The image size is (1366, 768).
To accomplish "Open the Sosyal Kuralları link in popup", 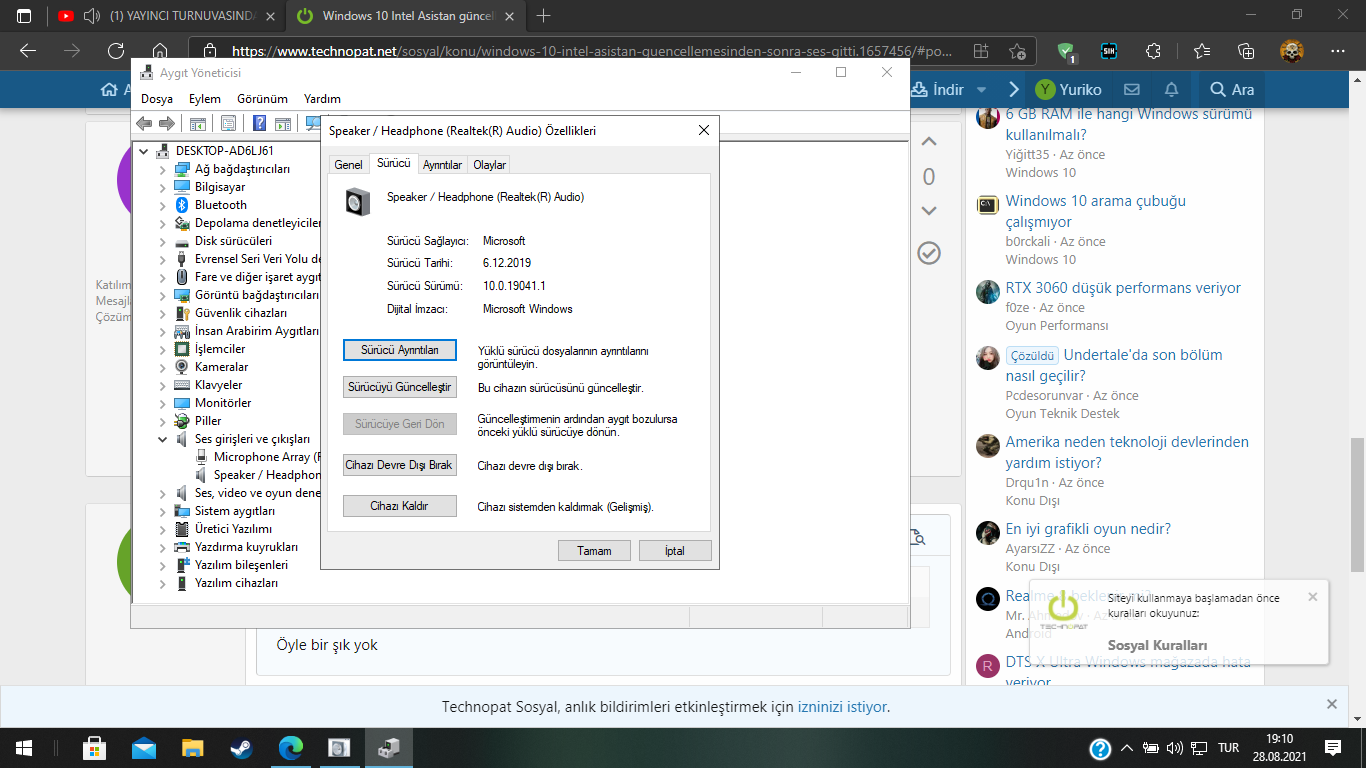I will click(x=1157, y=645).
